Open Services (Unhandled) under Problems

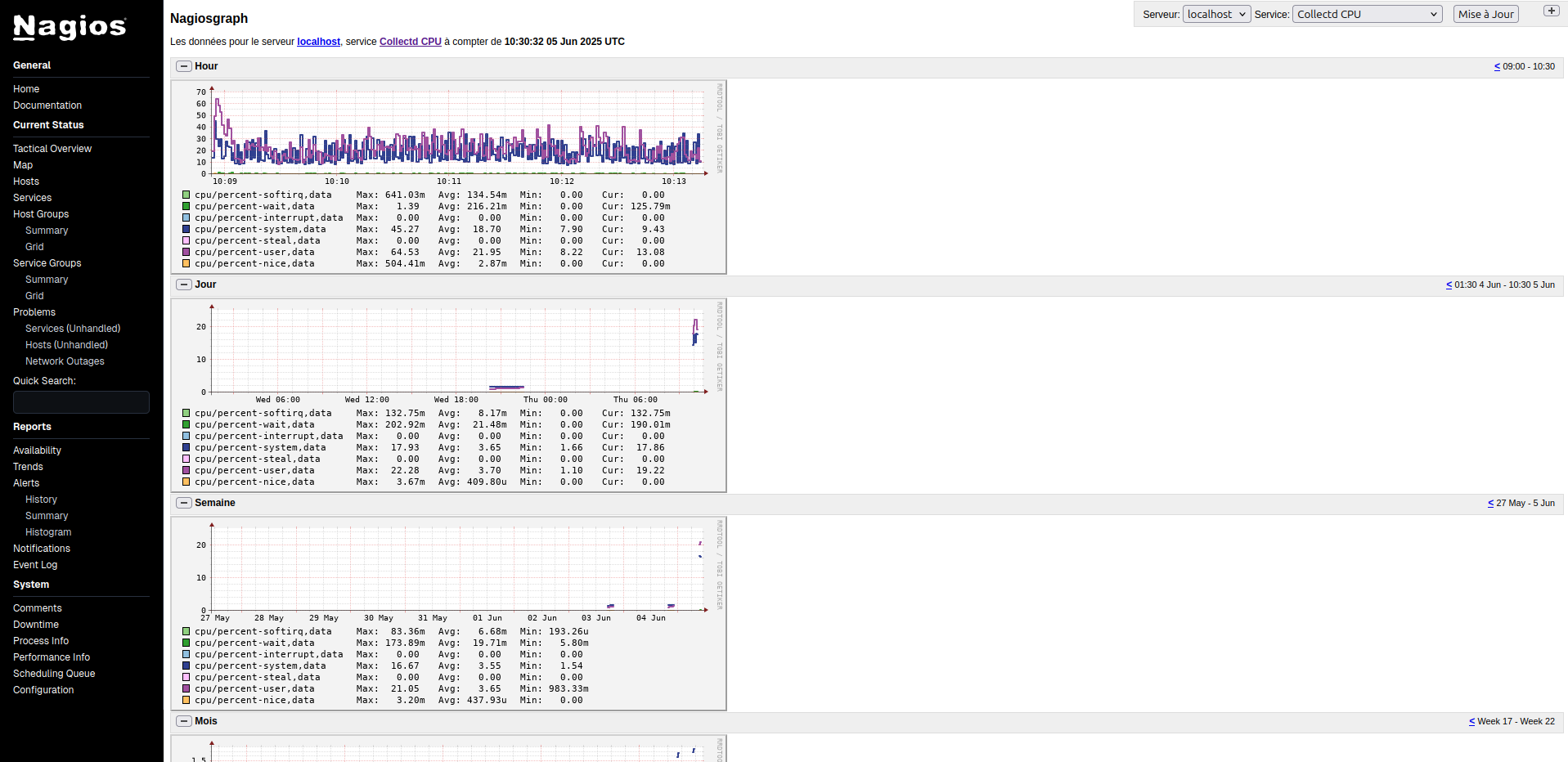point(73,329)
